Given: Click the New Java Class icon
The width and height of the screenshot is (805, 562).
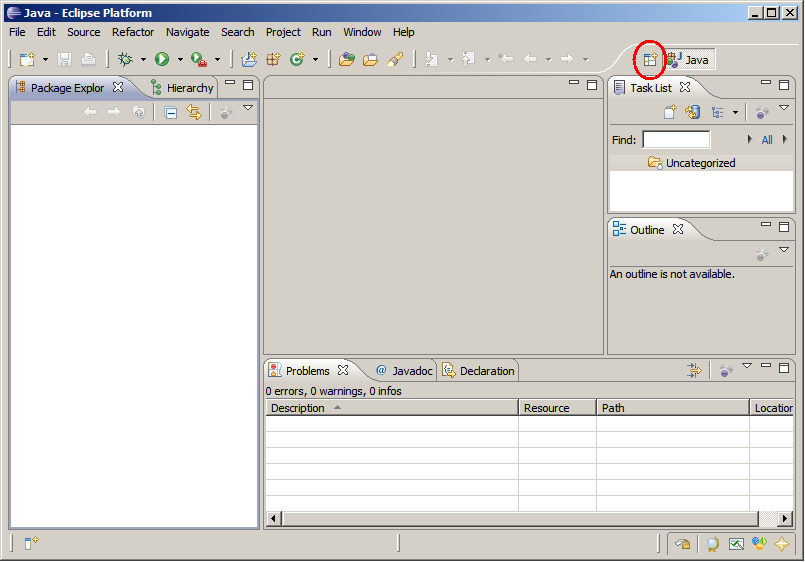Looking at the screenshot, I should 297,60.
